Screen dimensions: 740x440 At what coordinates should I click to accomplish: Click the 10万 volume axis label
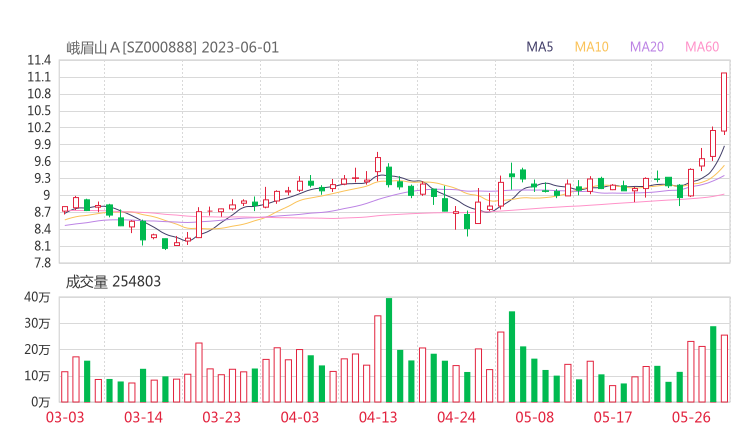pos(37,376)
